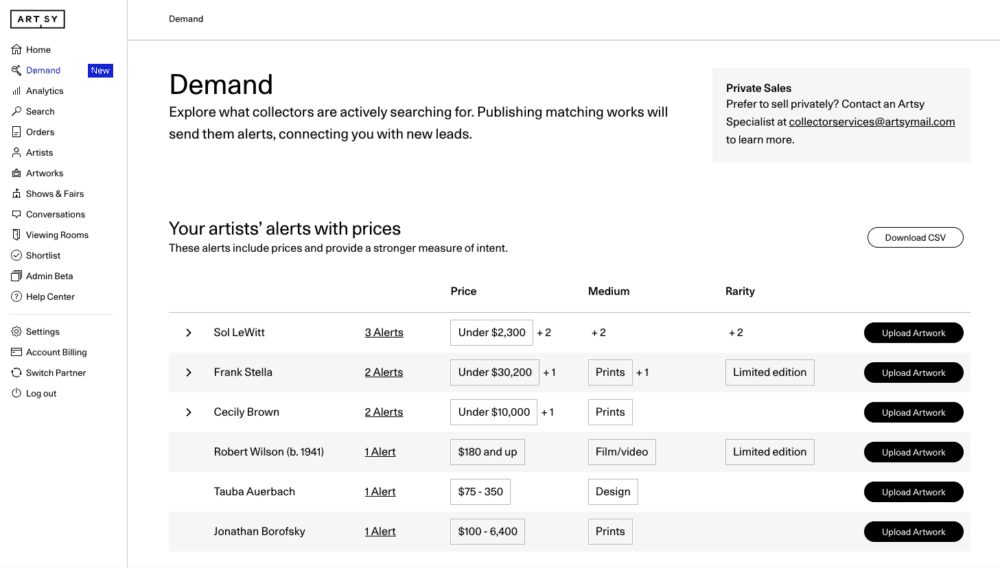
Task: Click the New badge beside Demand
Action: tap(100, 70)
